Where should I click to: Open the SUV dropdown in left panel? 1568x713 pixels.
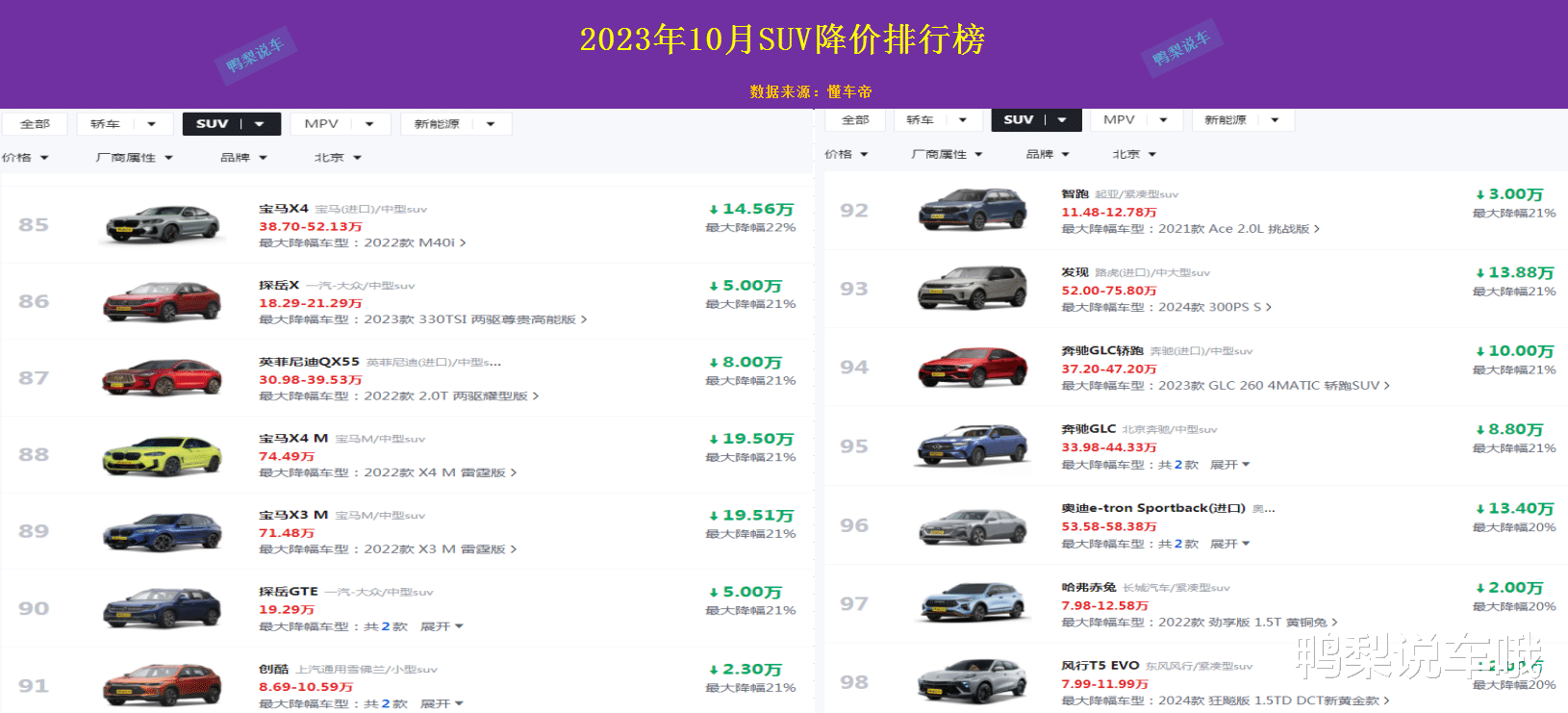coord(231,124)
